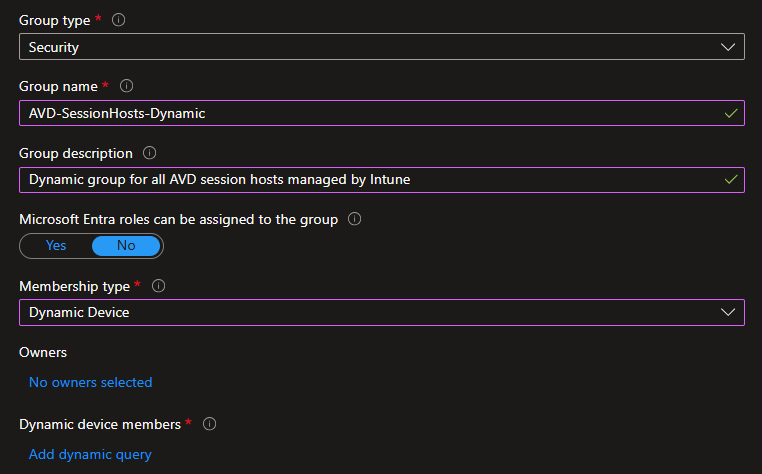Image resolution: width=762 pixels, height=474 pixels.
Task: Click info icon beside Group description
Action: tap(150, 153)
